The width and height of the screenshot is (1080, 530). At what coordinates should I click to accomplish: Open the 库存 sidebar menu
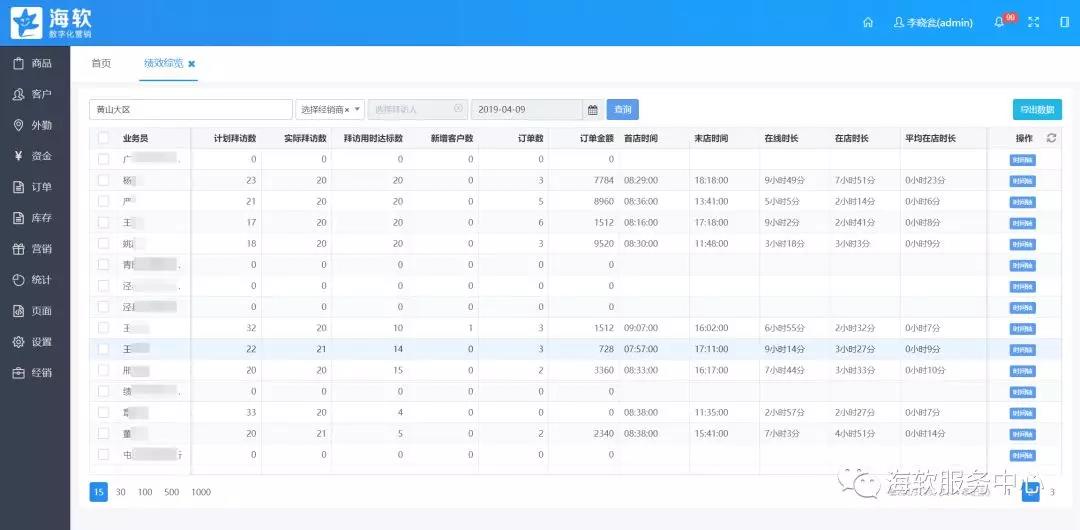(x=34, y=218)
